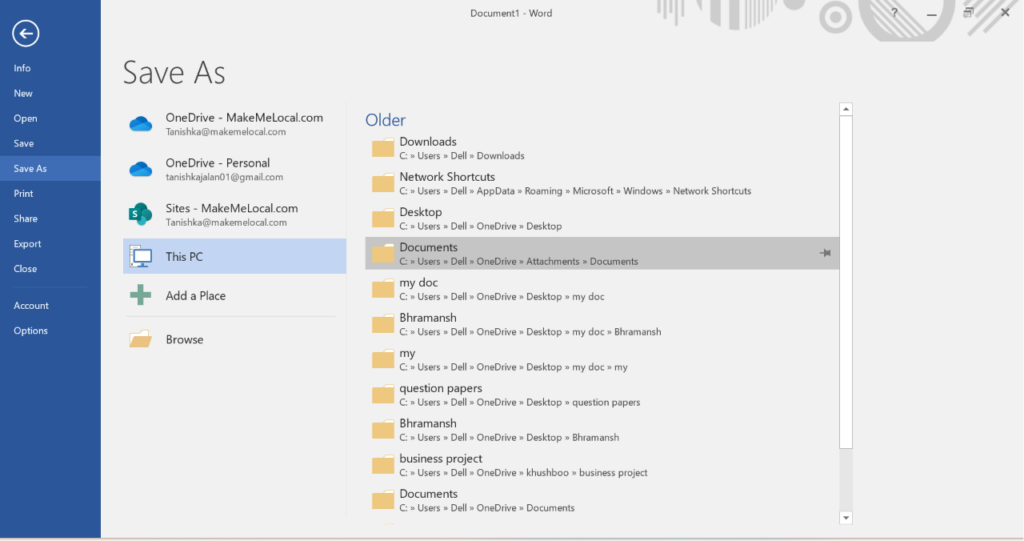This screenshot has height=541, width=1024.
Task: Open Word help question mark icon
Action: click(894, 12)
